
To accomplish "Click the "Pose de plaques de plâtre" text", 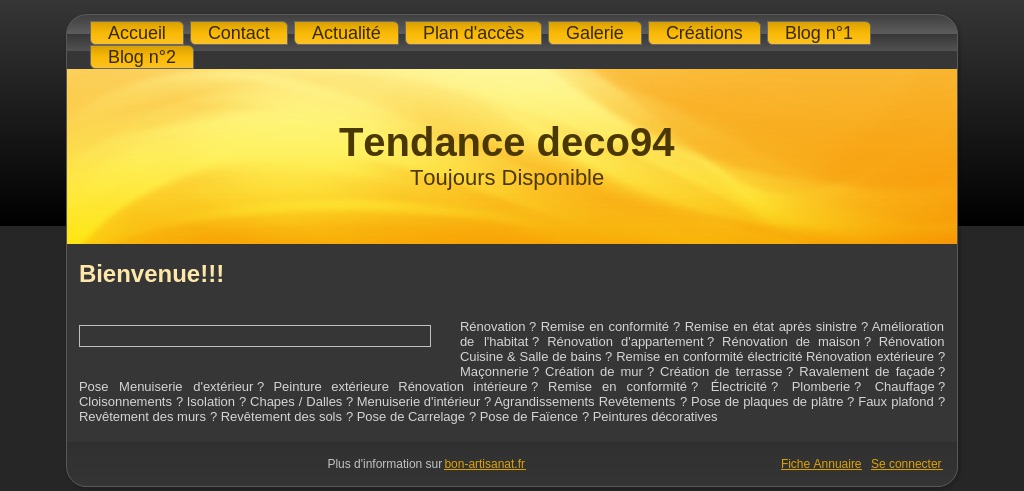I will pyautogui.click(x=767, y=402).
